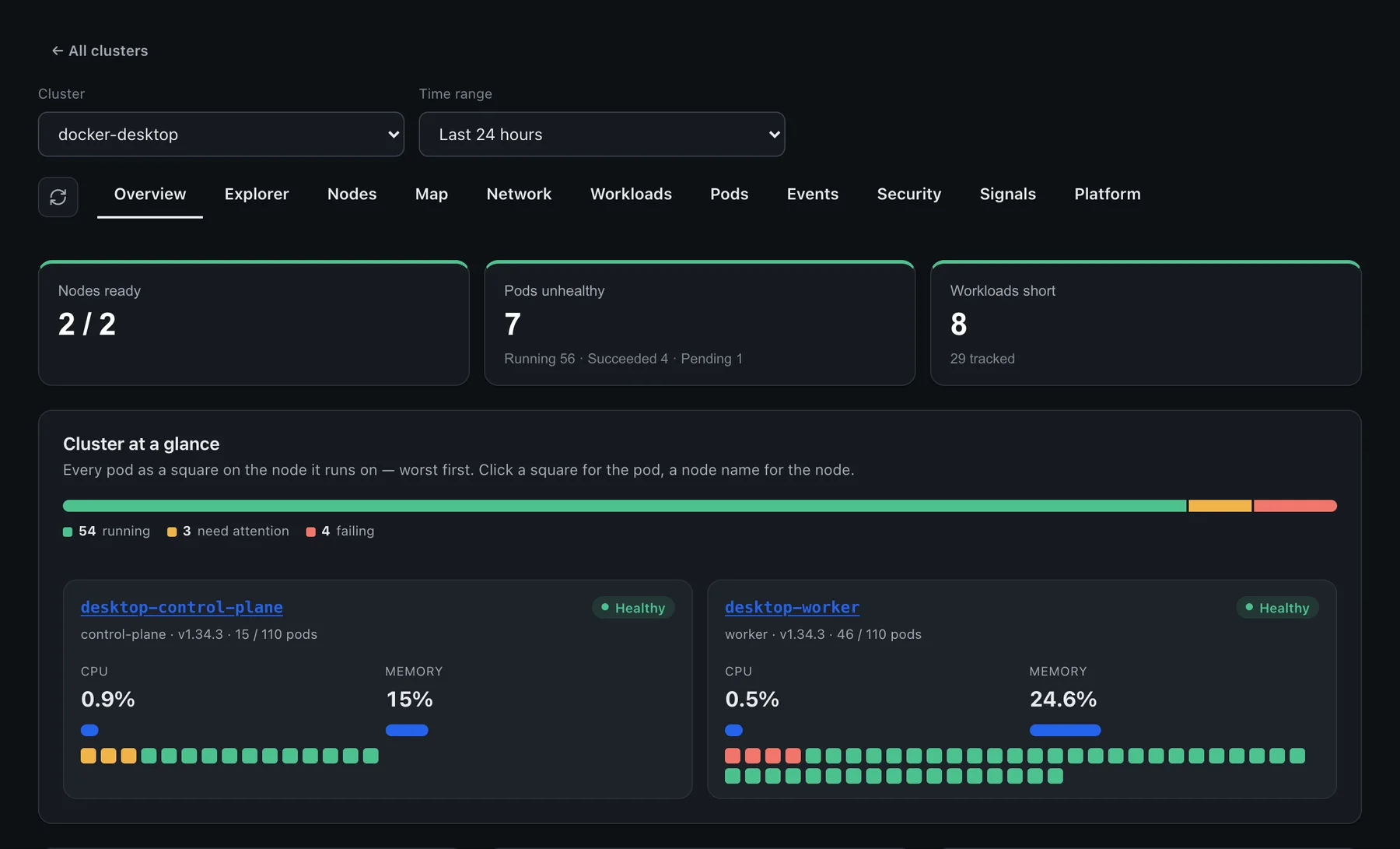Click the 24.6% memory value on desktop-worker
Viewport: 1400px width, 849px height.
tap(1063, 700)
